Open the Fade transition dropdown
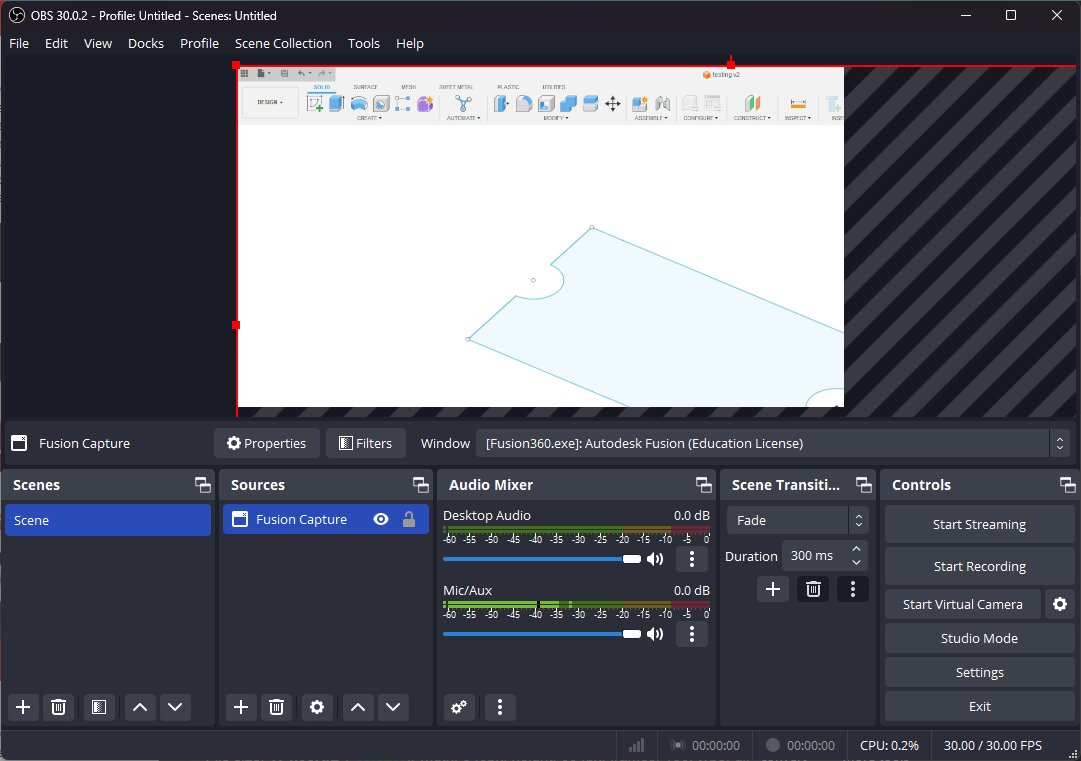The width and height of the screenshot is (1081, 761). 797,520
